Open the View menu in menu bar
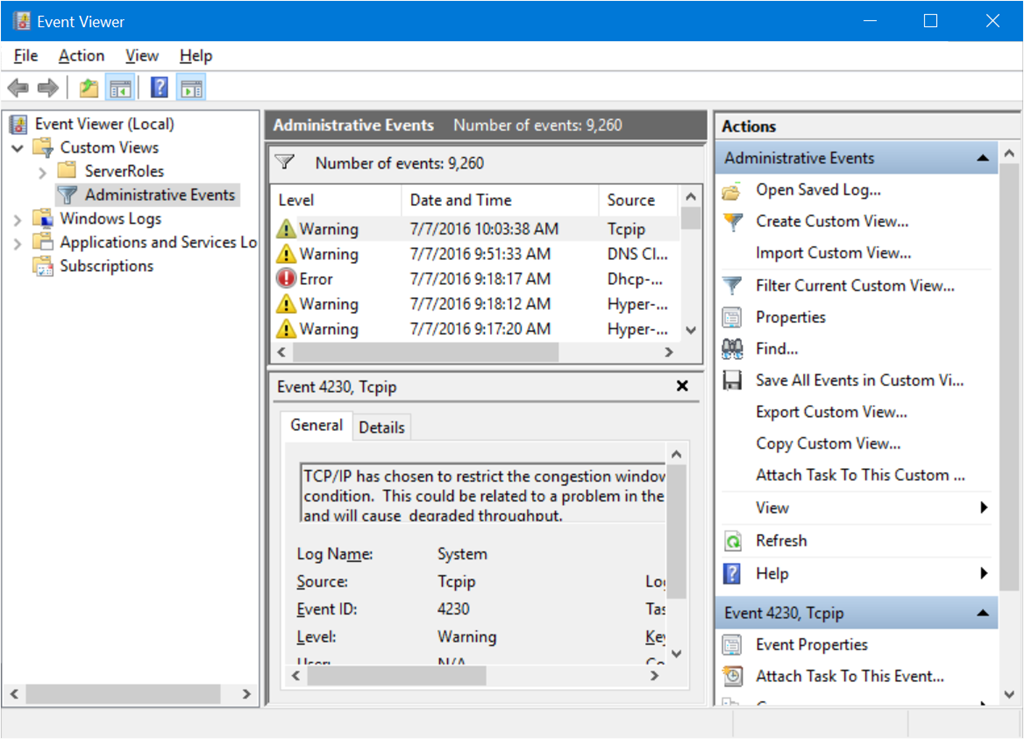The height and width of the screenshot is (739, 1024). (x=142, y=56)
